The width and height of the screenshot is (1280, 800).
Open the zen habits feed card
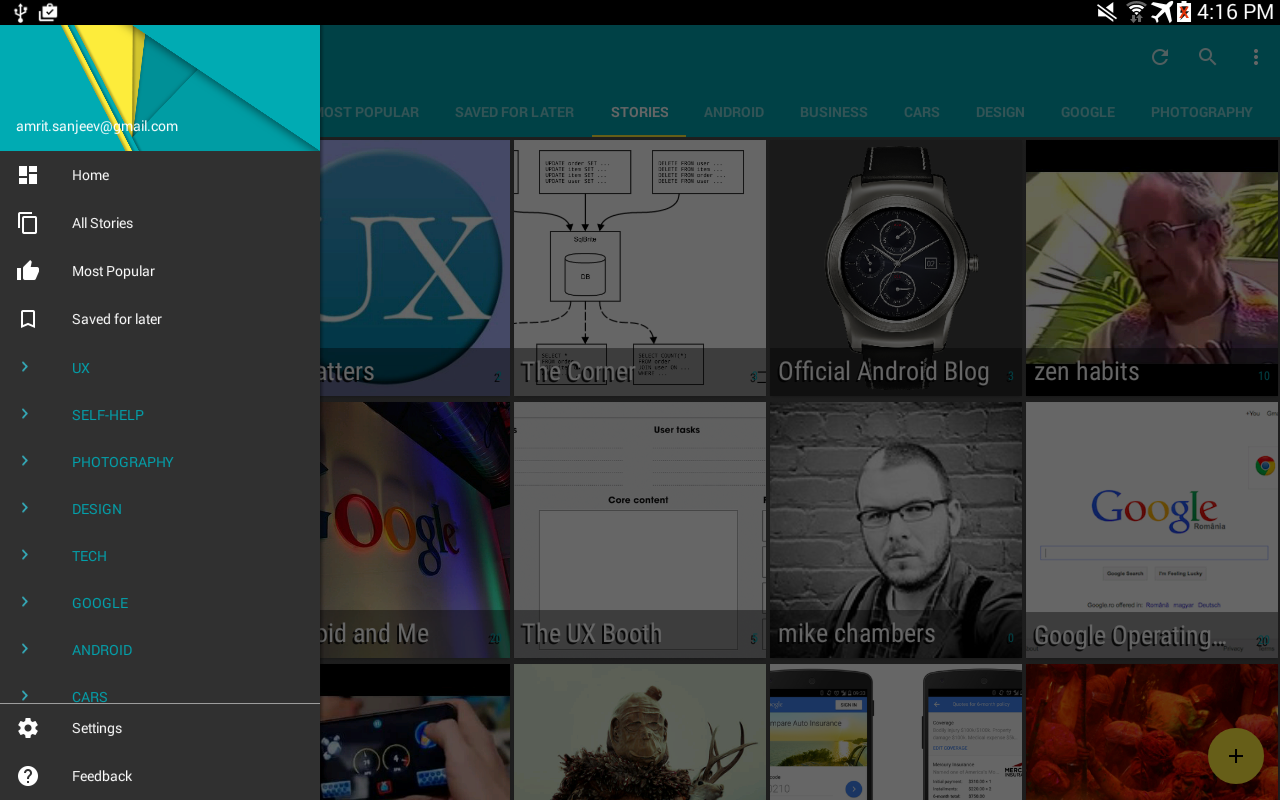click(x=1152, y=268)
